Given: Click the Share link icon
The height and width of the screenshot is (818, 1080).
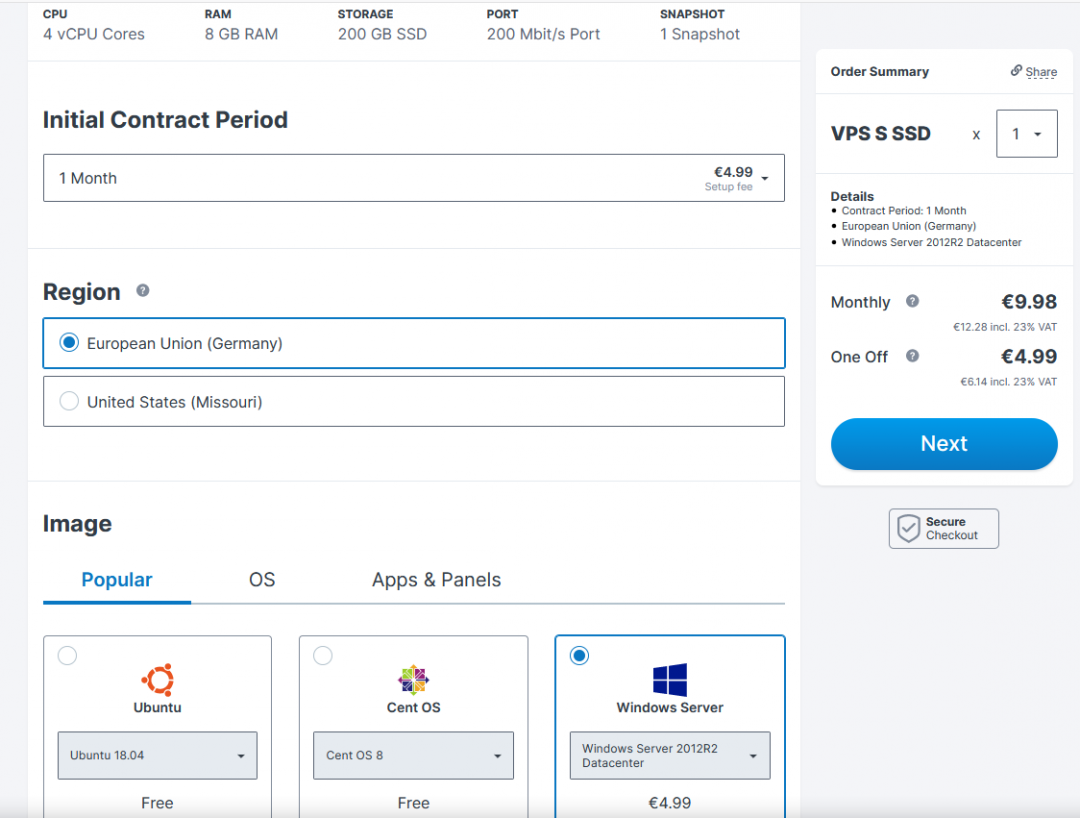Looking at the screenshot, I should (1016, 71).
